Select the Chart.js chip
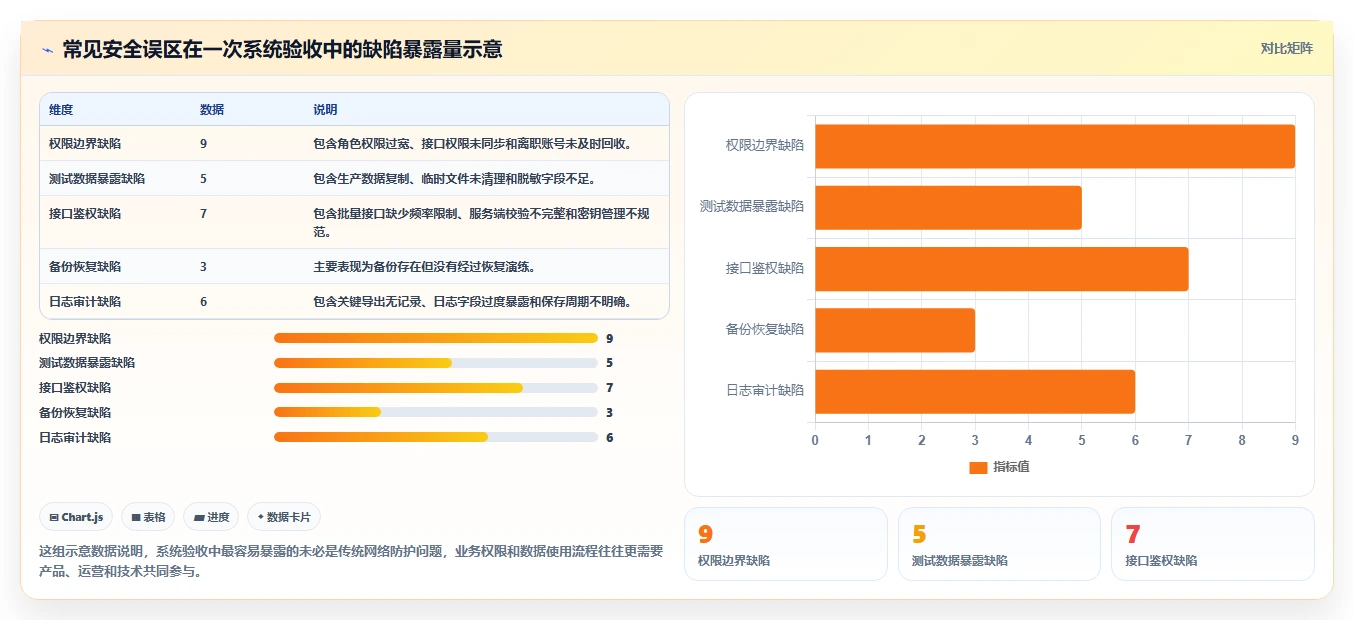This screenshot has height=620, width=1354. [x=76, y=517]
